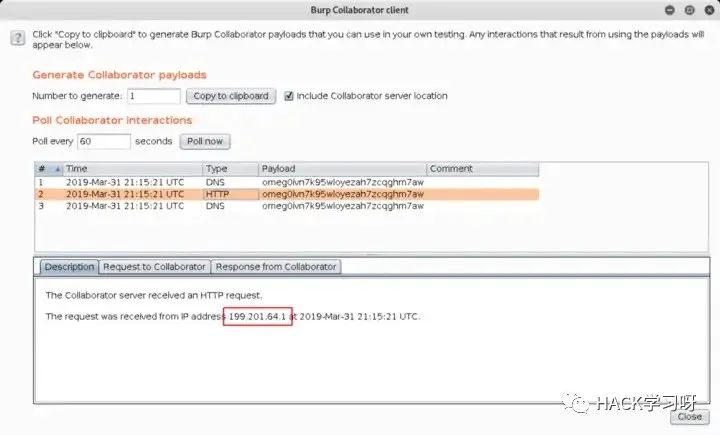This screenshot has width=720, height=435.
Task: Open the Response from Collaborator tab
Action: coord(276,267)
